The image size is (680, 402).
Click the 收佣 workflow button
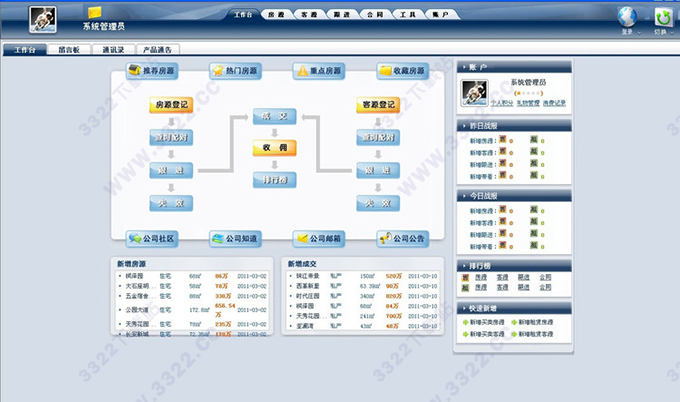pos(275,148)
